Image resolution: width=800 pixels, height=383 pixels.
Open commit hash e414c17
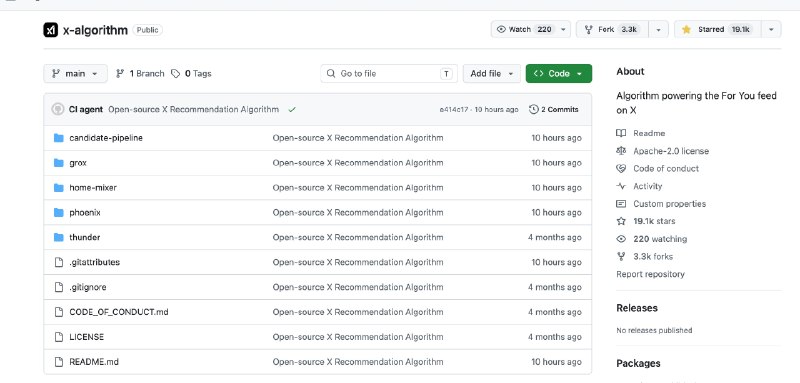click(455, 110)
